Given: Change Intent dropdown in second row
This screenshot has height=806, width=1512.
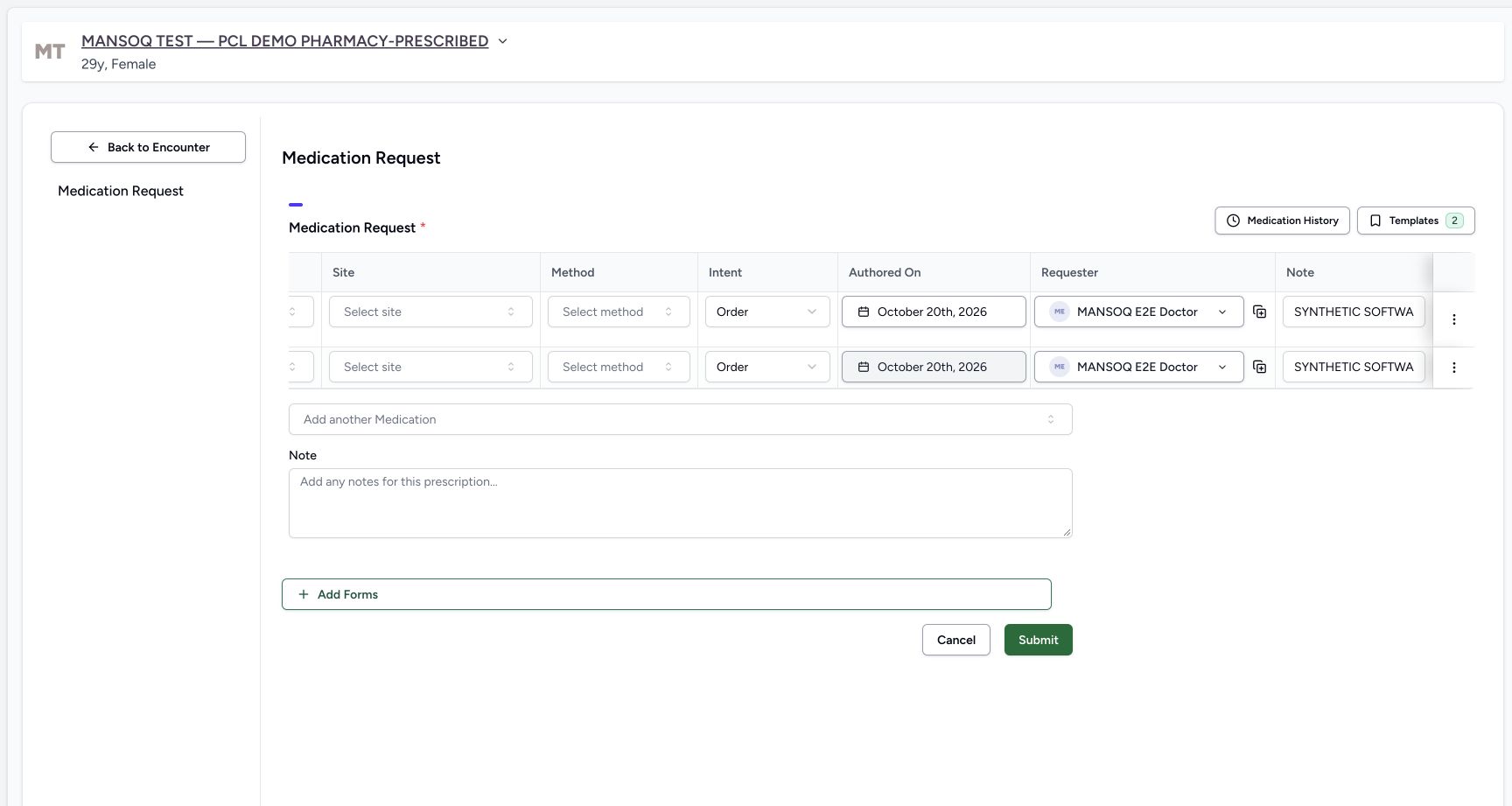Looking at the screenshot, I should click(x=767, y=367).
